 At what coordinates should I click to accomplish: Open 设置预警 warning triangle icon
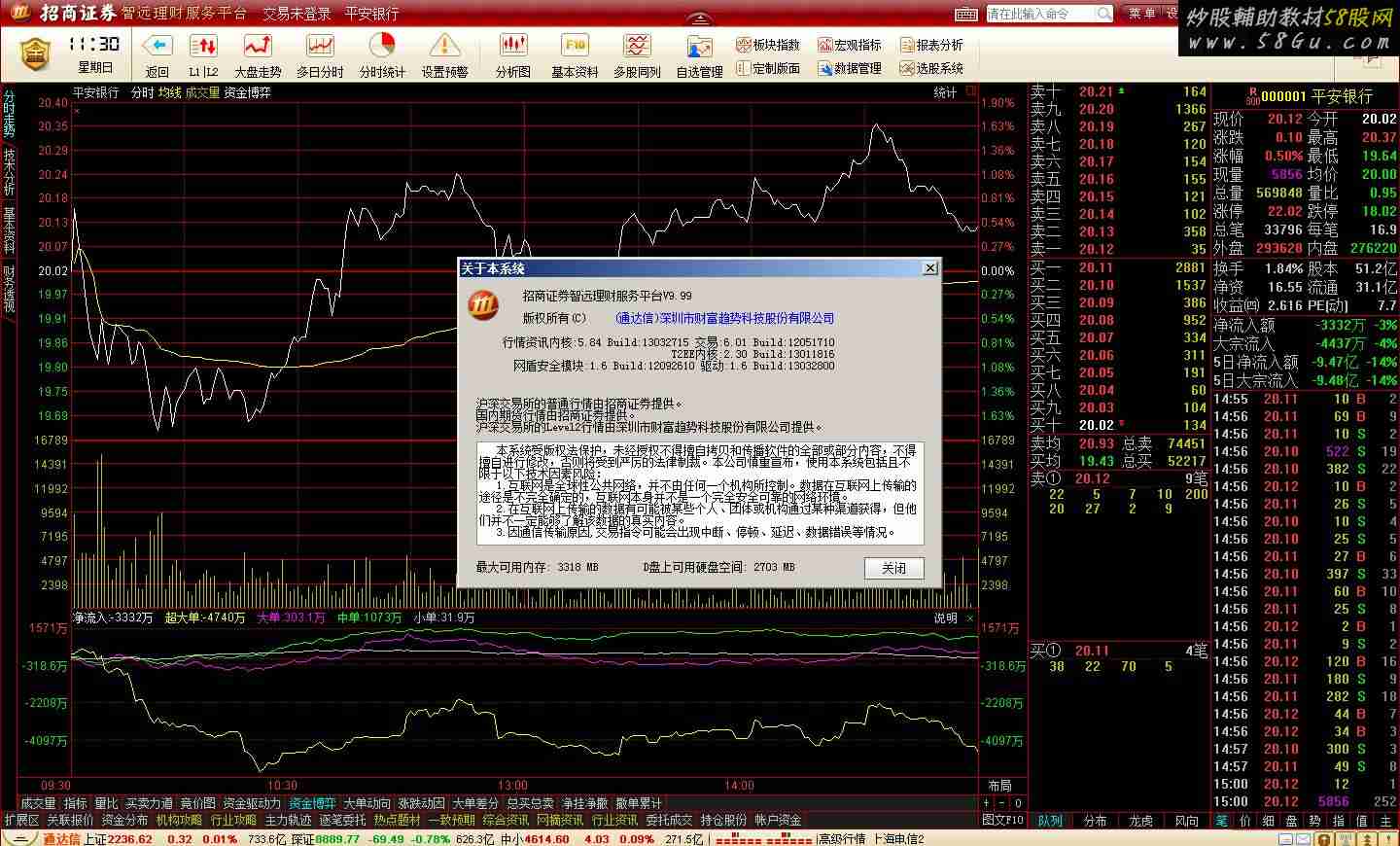(x=444, y=46)
